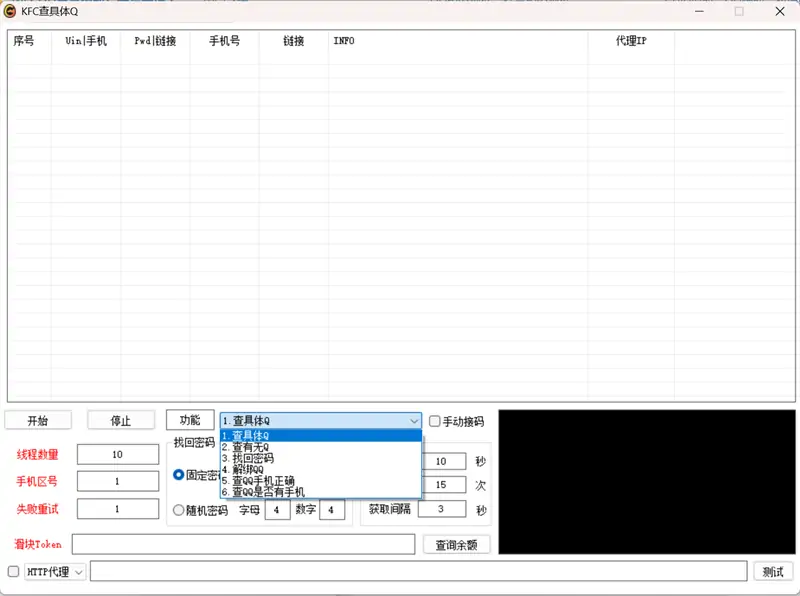Screen dimensions: 800x596
Task: Click the 代理IP column header
Action: 630,41
